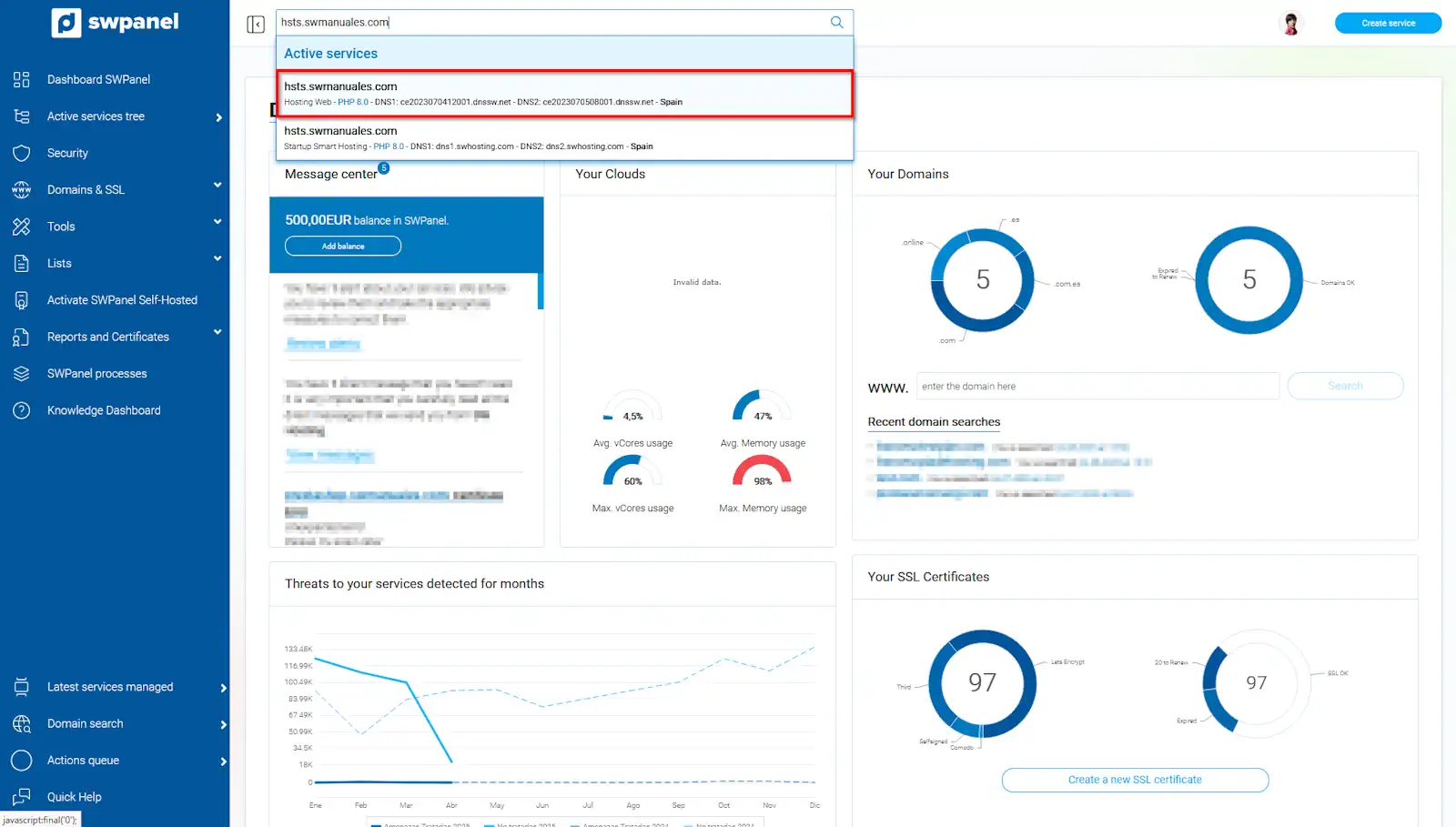Click the Add balance button

point(343,247)
